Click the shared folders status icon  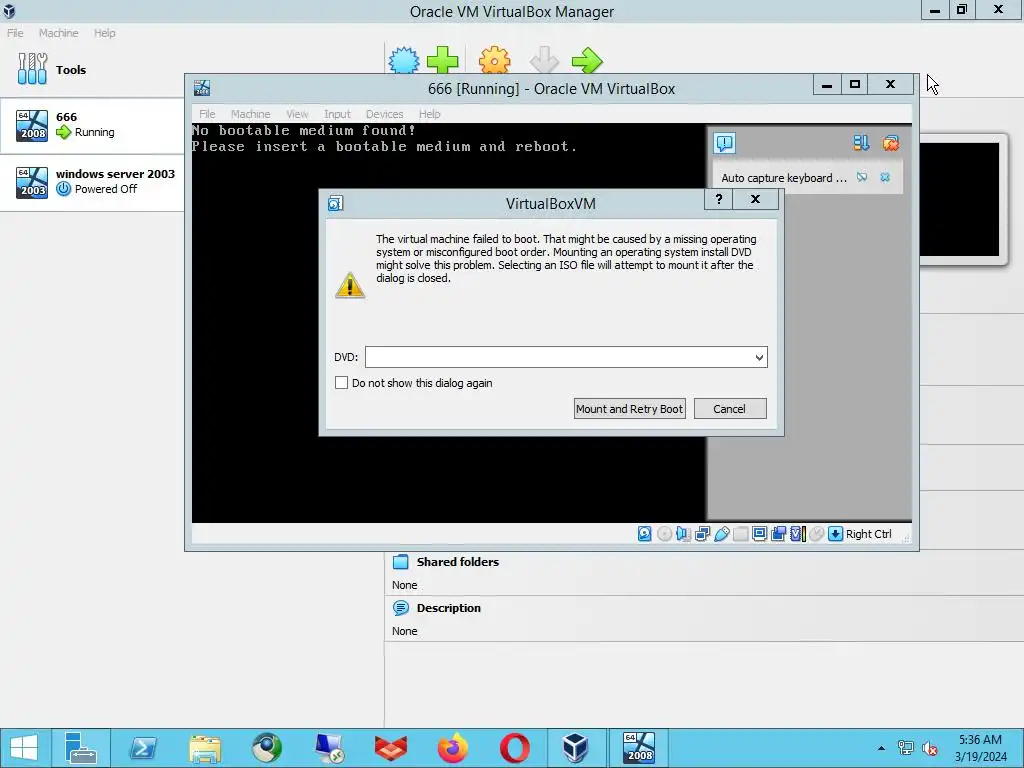click(741, 534)
